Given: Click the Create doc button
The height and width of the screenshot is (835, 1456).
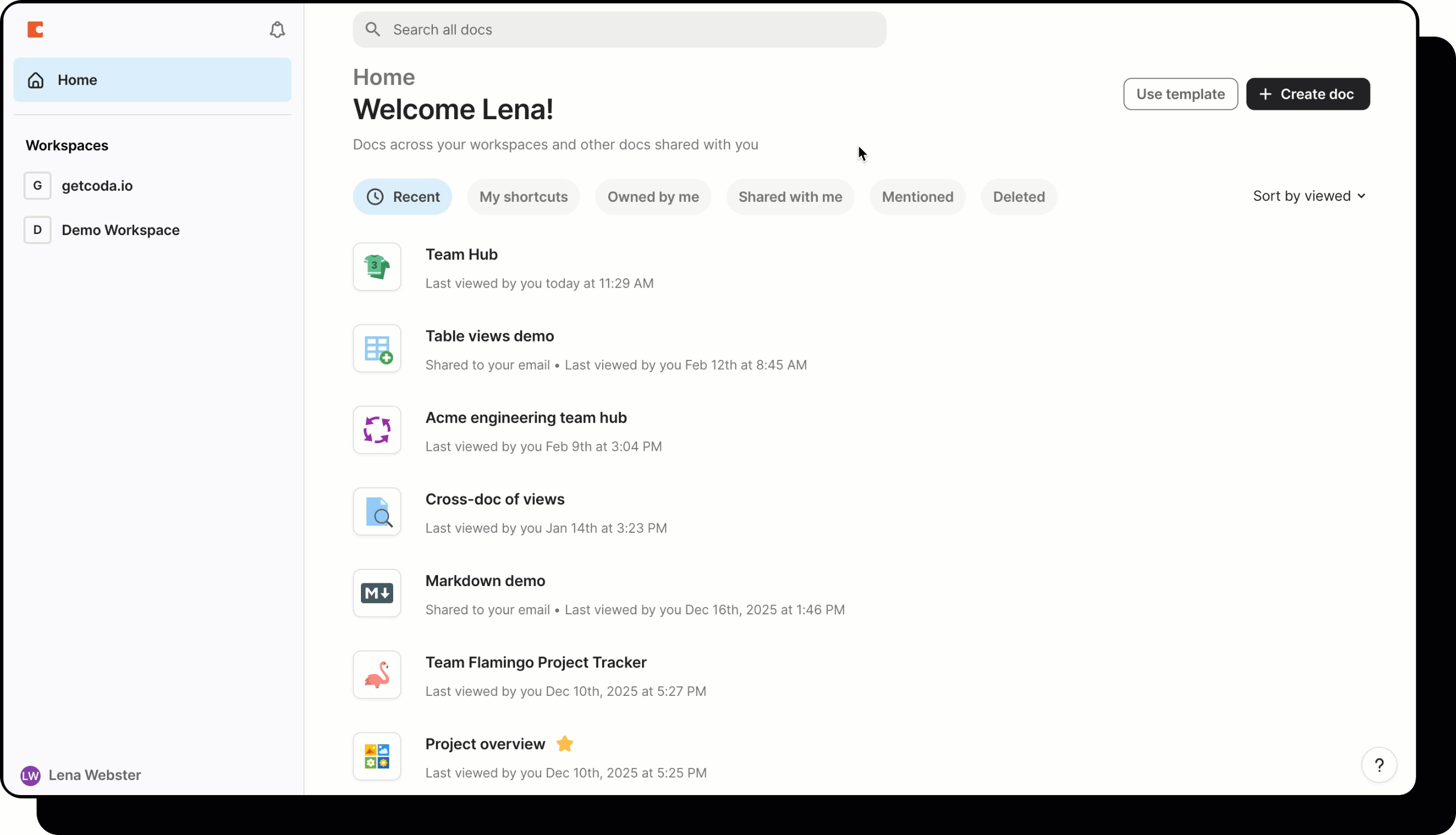Looking at the screenshot, I should 1308,94.
